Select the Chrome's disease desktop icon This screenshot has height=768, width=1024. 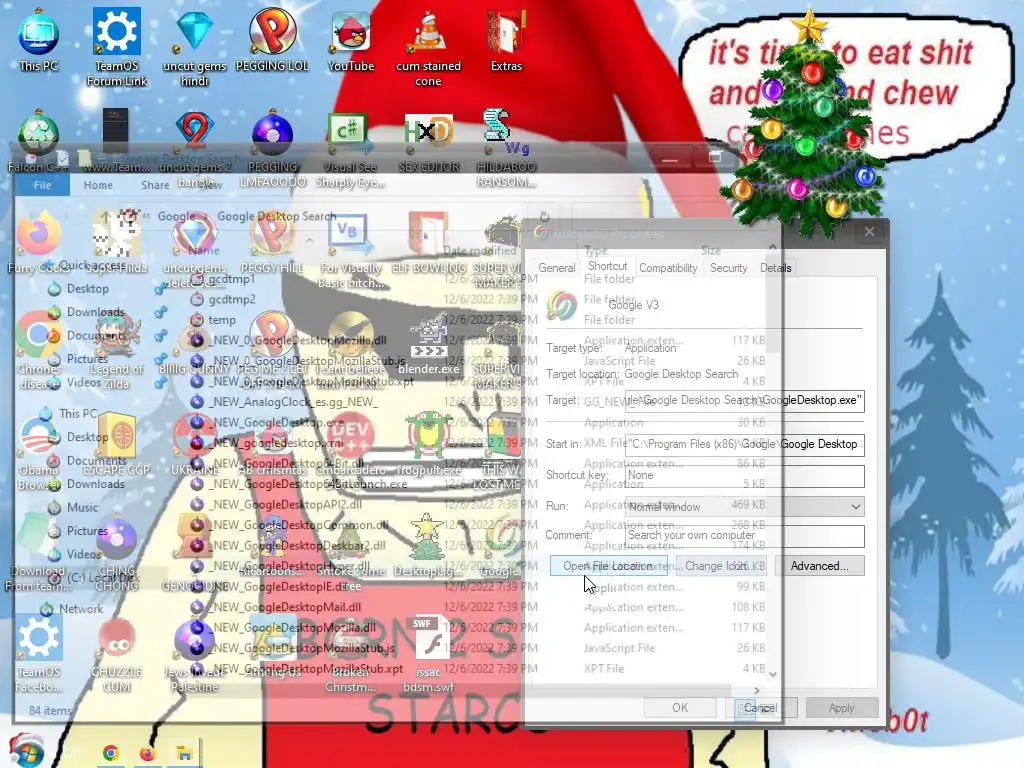point(39,350)
